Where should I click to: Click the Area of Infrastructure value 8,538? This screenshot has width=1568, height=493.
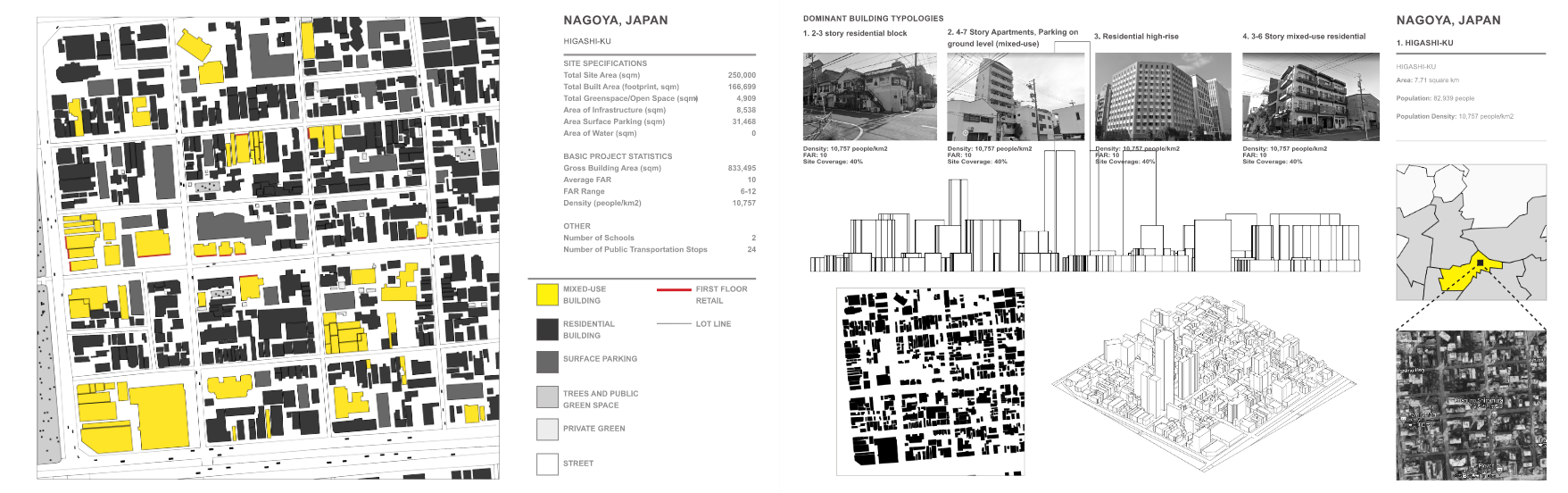746,110
